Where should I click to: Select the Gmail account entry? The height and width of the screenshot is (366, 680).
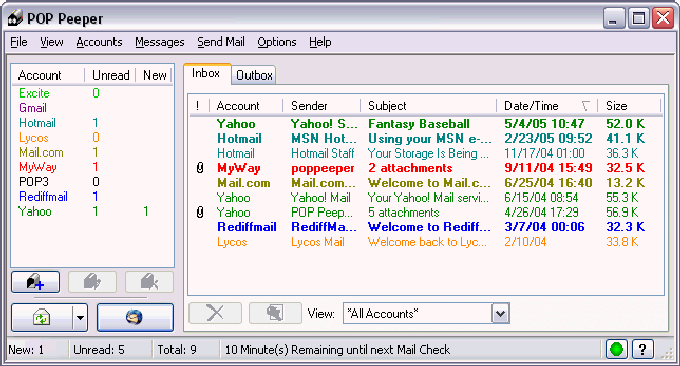click(x=33, y=108)
